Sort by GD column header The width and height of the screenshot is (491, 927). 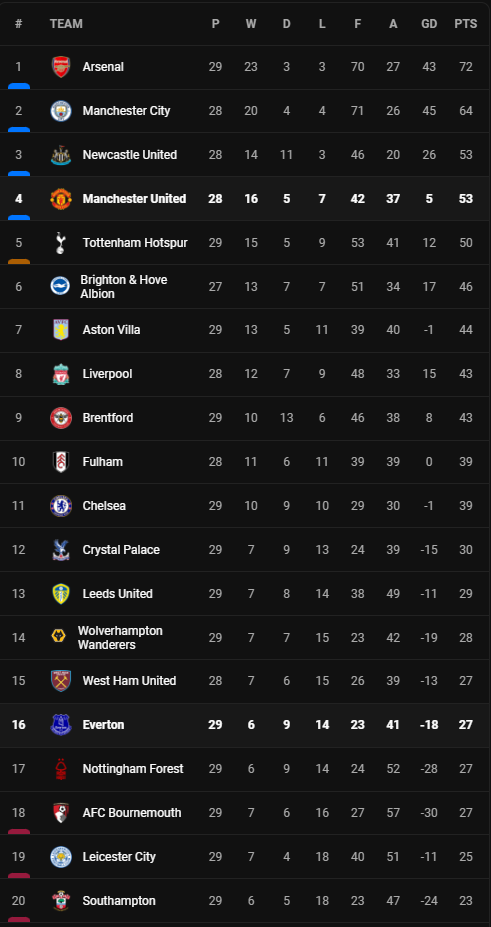[429, 24]
